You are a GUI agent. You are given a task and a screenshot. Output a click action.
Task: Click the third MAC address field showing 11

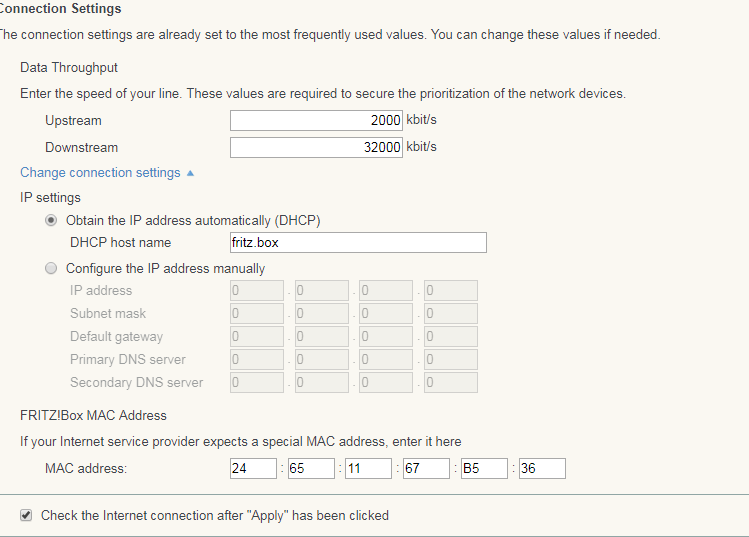tap(367, 468)
